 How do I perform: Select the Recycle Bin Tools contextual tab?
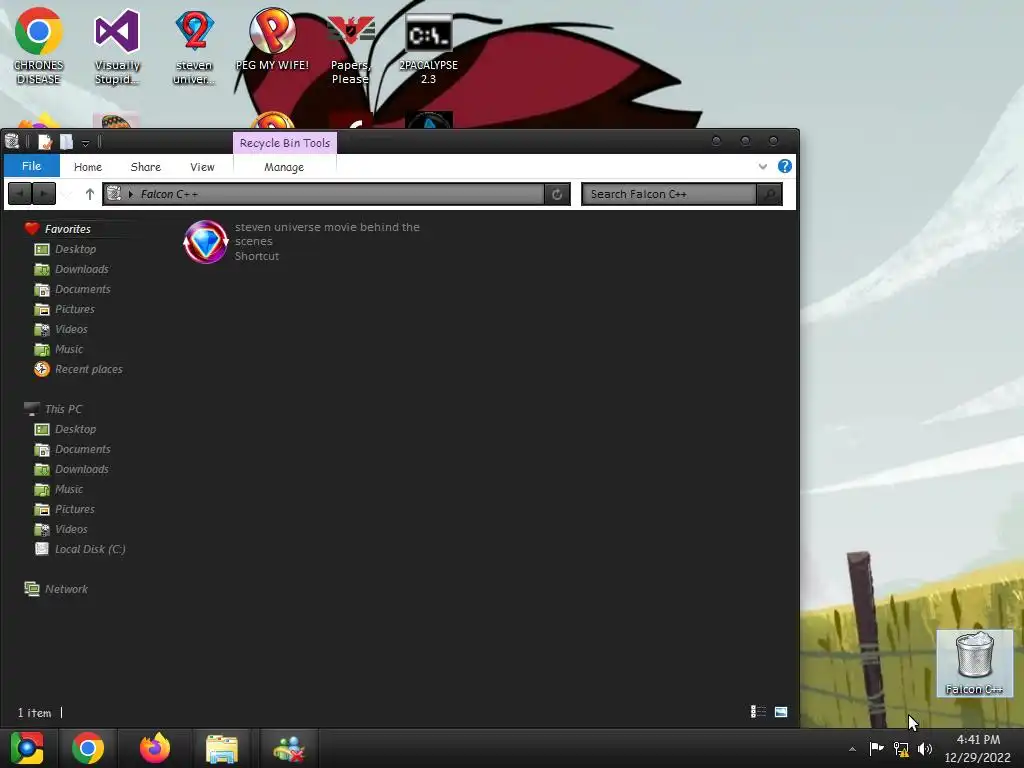pos(285,143)
